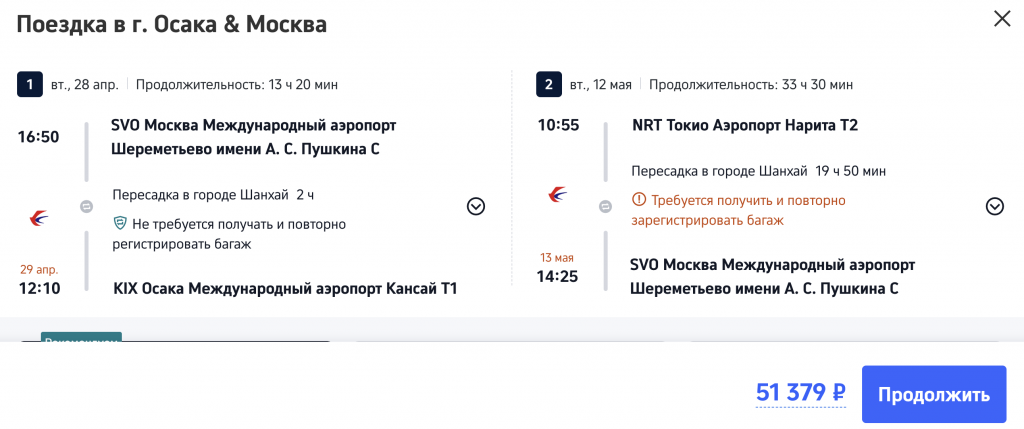Select segment number 2 badge
The image size is (1024, 429).
pos(549,85)
